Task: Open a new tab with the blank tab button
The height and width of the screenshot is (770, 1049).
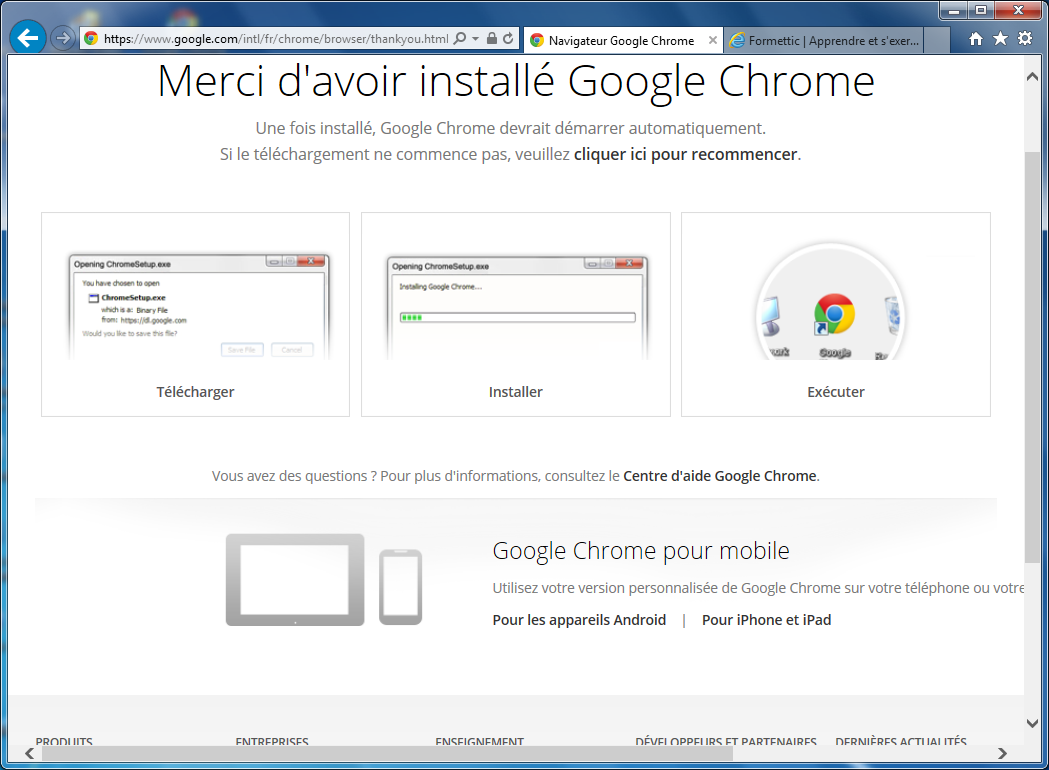Action: point(937,41)
